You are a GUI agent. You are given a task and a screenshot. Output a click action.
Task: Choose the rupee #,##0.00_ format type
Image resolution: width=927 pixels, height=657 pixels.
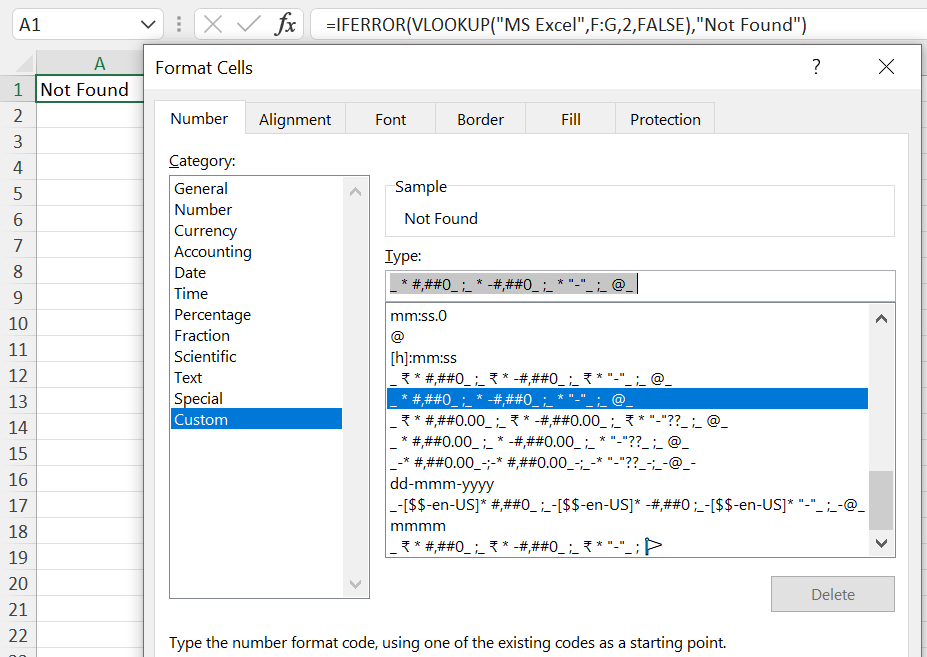[x=627, y=420]
